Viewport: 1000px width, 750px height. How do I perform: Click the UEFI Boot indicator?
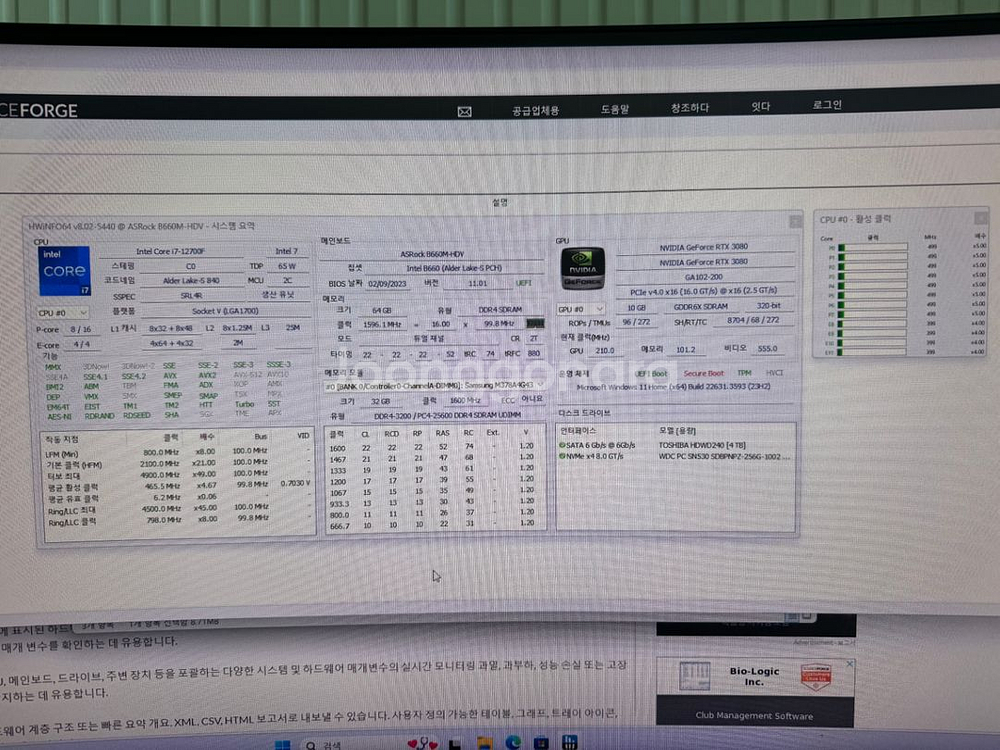coord(651,374)
